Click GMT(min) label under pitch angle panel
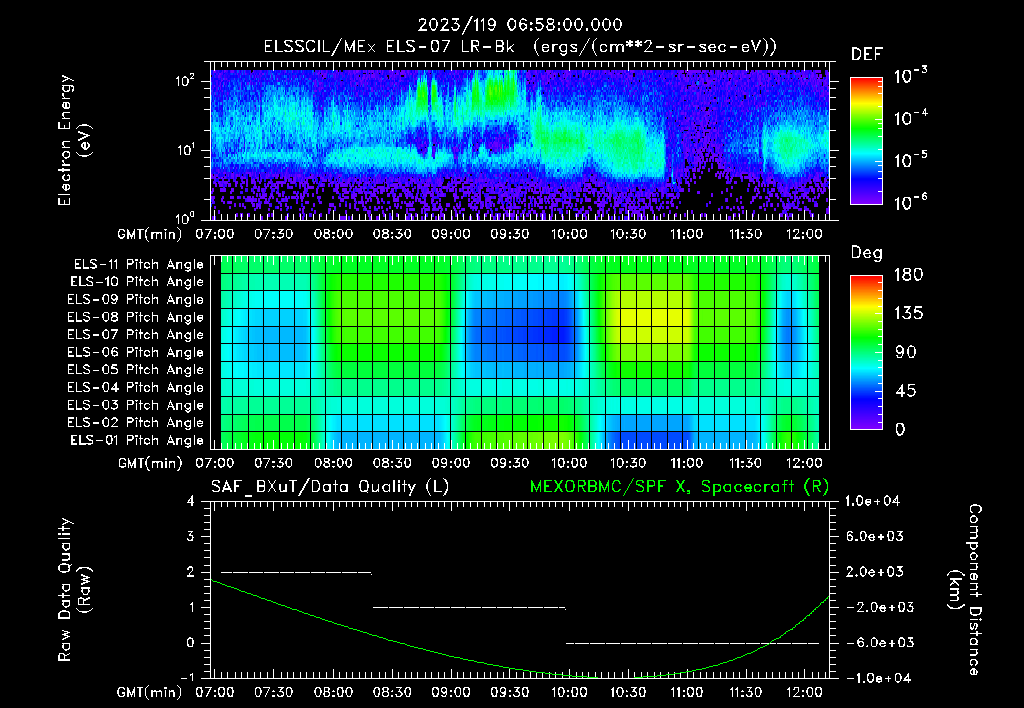 point(150,464)
